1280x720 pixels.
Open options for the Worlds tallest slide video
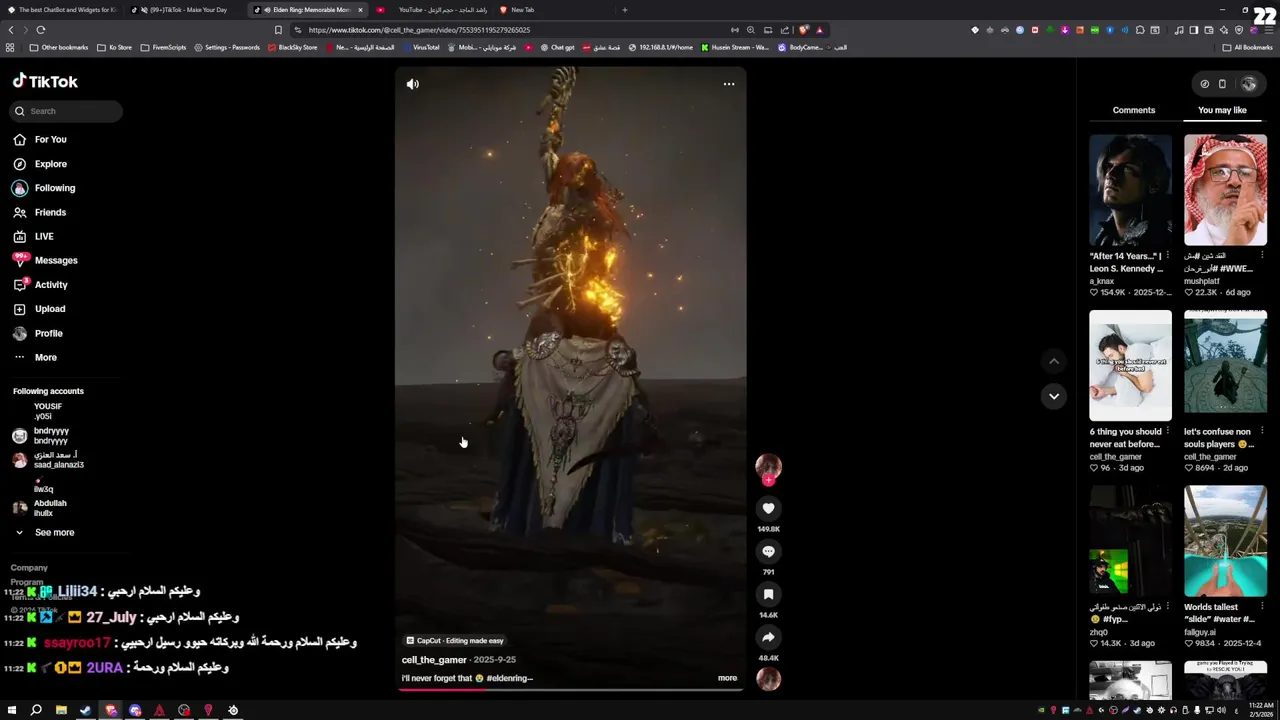coord(1262,607)
